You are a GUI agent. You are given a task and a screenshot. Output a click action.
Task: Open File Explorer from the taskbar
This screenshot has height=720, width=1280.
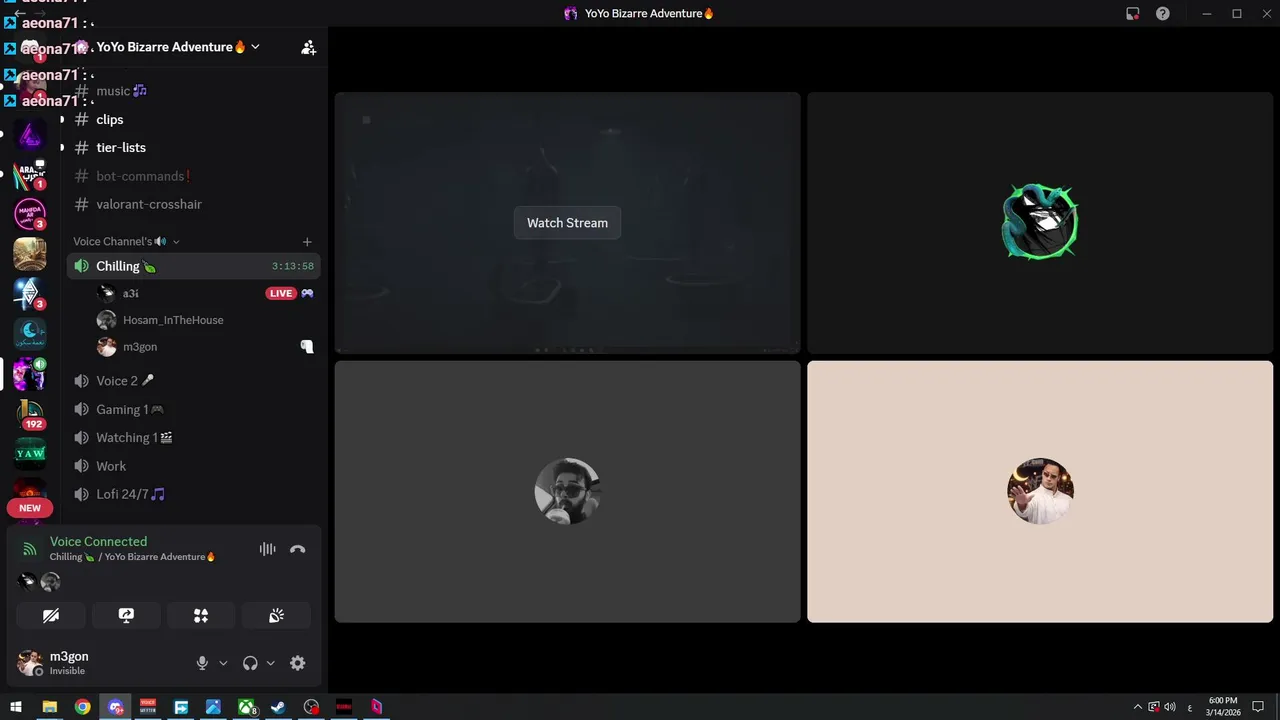tap(49, 707)
